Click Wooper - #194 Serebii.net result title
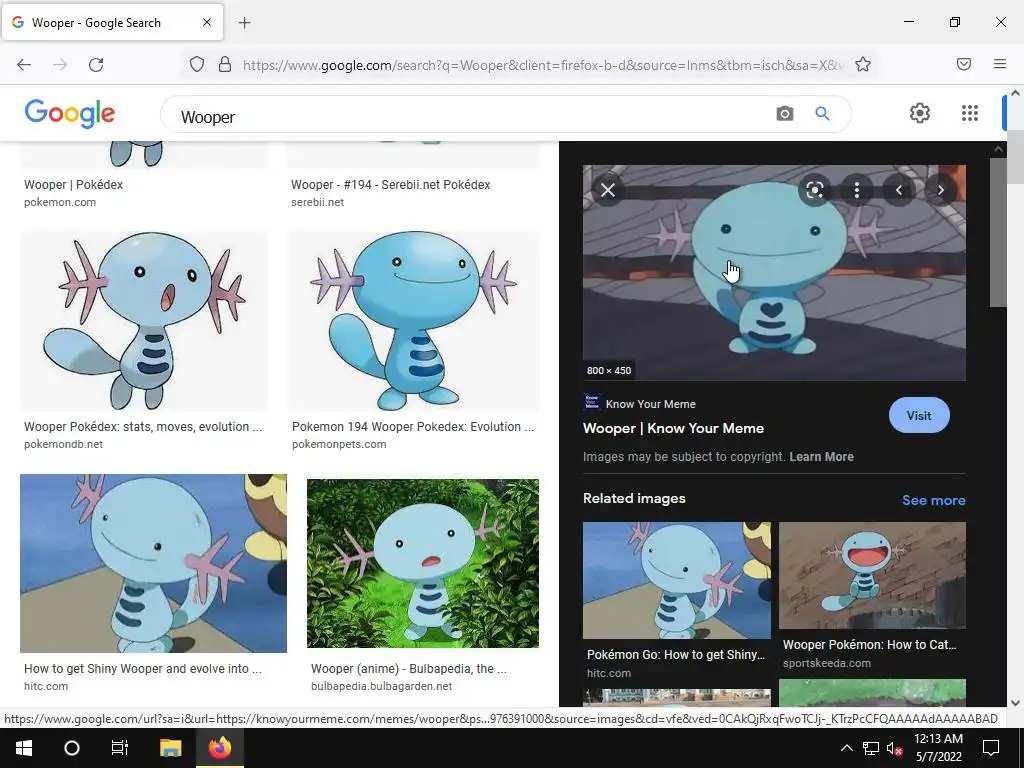 (x=391, y=185)
